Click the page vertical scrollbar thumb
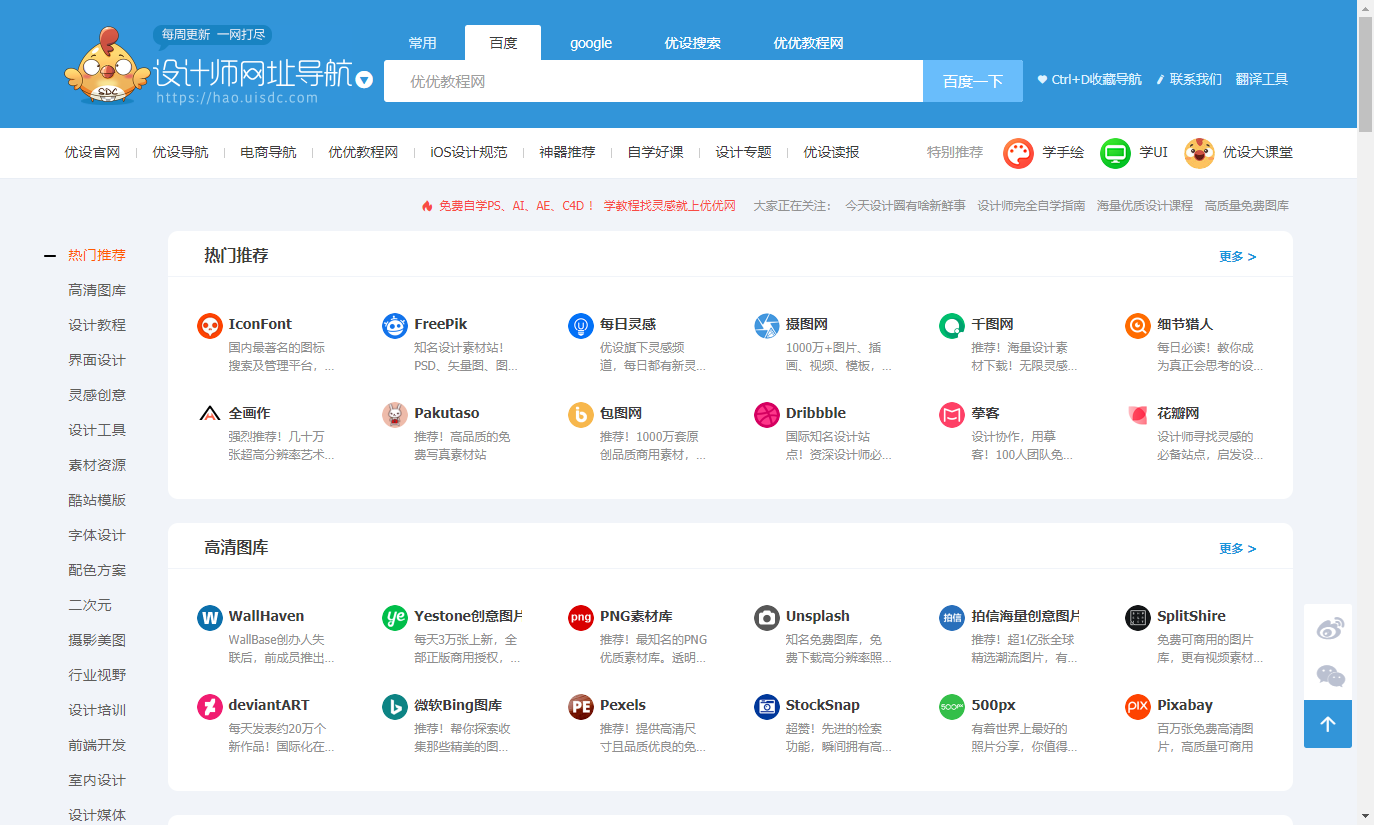The image size is (1374, 825). pos(1365,74)
